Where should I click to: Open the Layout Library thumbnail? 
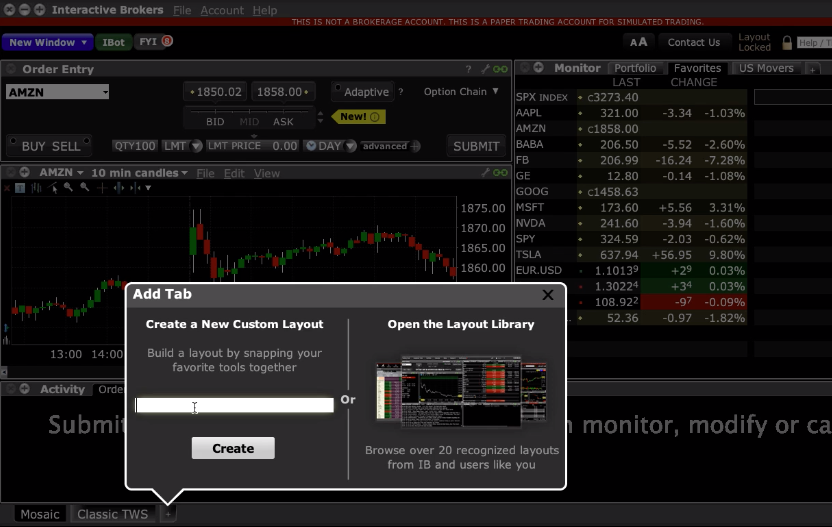tap(461, 392)
